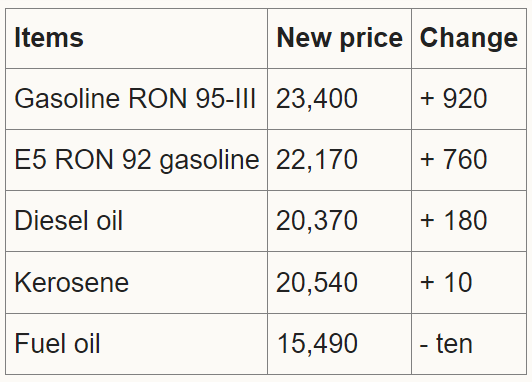
Task: Select the E5 RON 92 gasoline cell
Action: 136,160
